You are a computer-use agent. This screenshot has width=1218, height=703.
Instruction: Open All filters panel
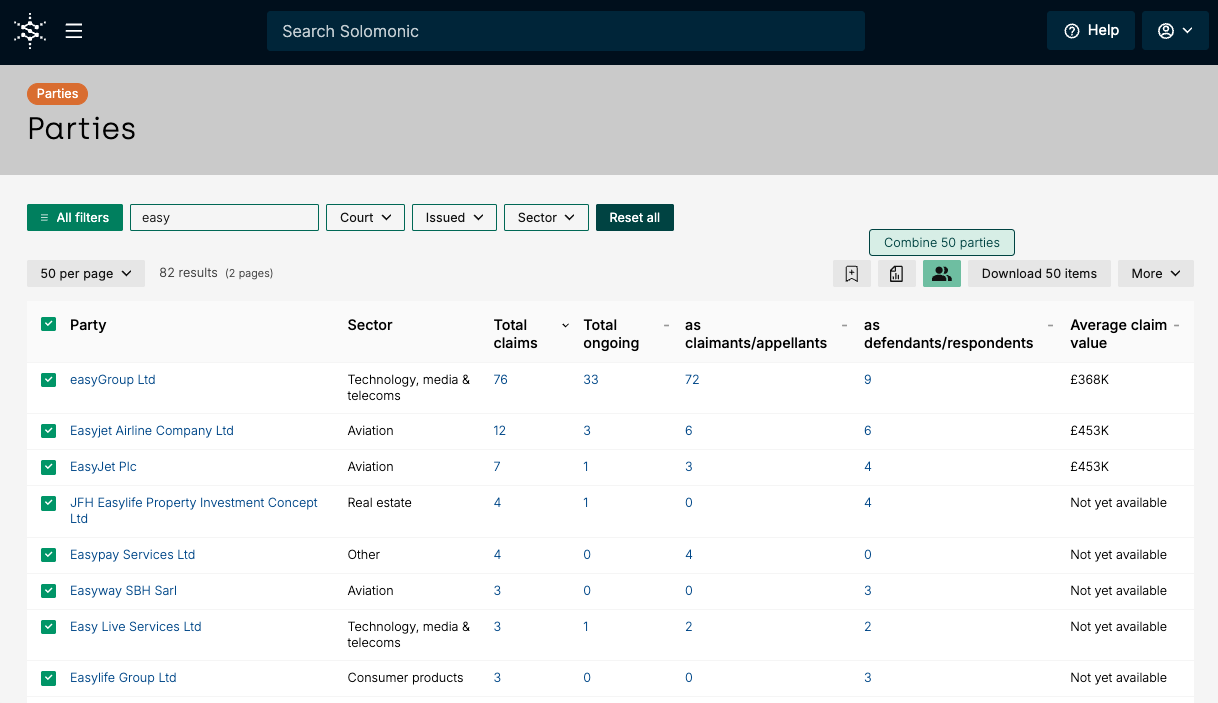[75, 218]
